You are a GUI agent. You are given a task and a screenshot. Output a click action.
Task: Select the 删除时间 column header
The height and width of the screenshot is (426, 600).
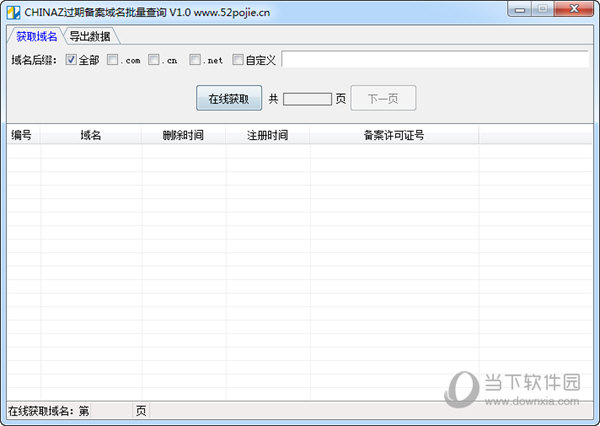point(183,135)
